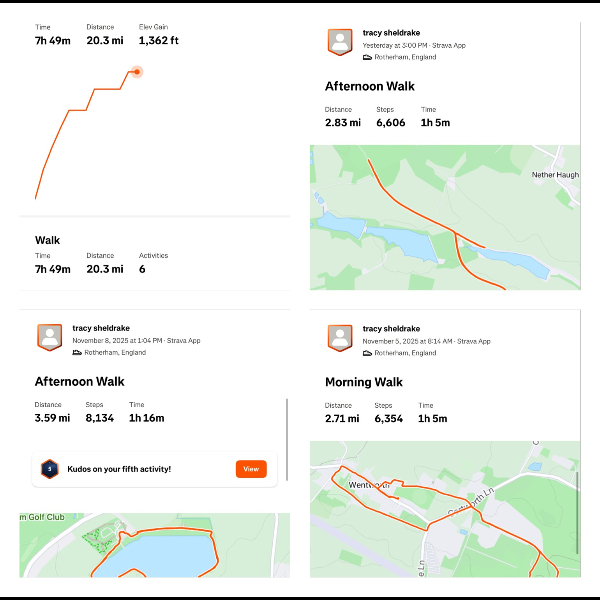Open the Nether Haugh route map
The width and height of the screenshot is (600, 600).
[445, 217]
